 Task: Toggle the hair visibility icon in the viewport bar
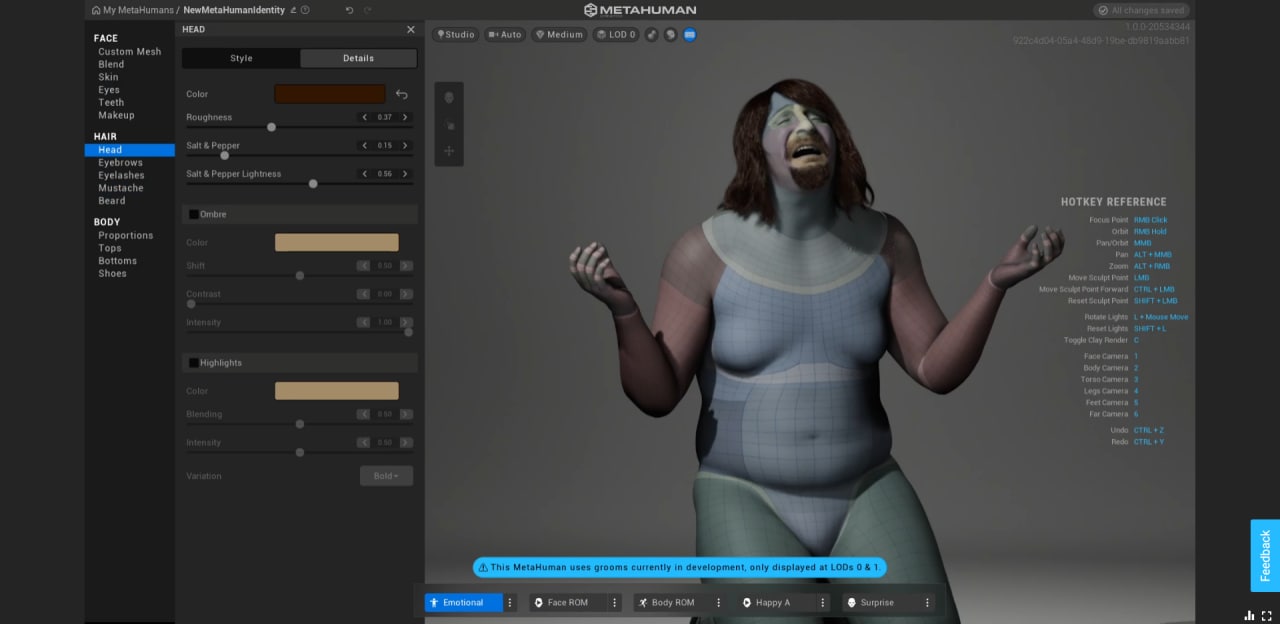670,34
